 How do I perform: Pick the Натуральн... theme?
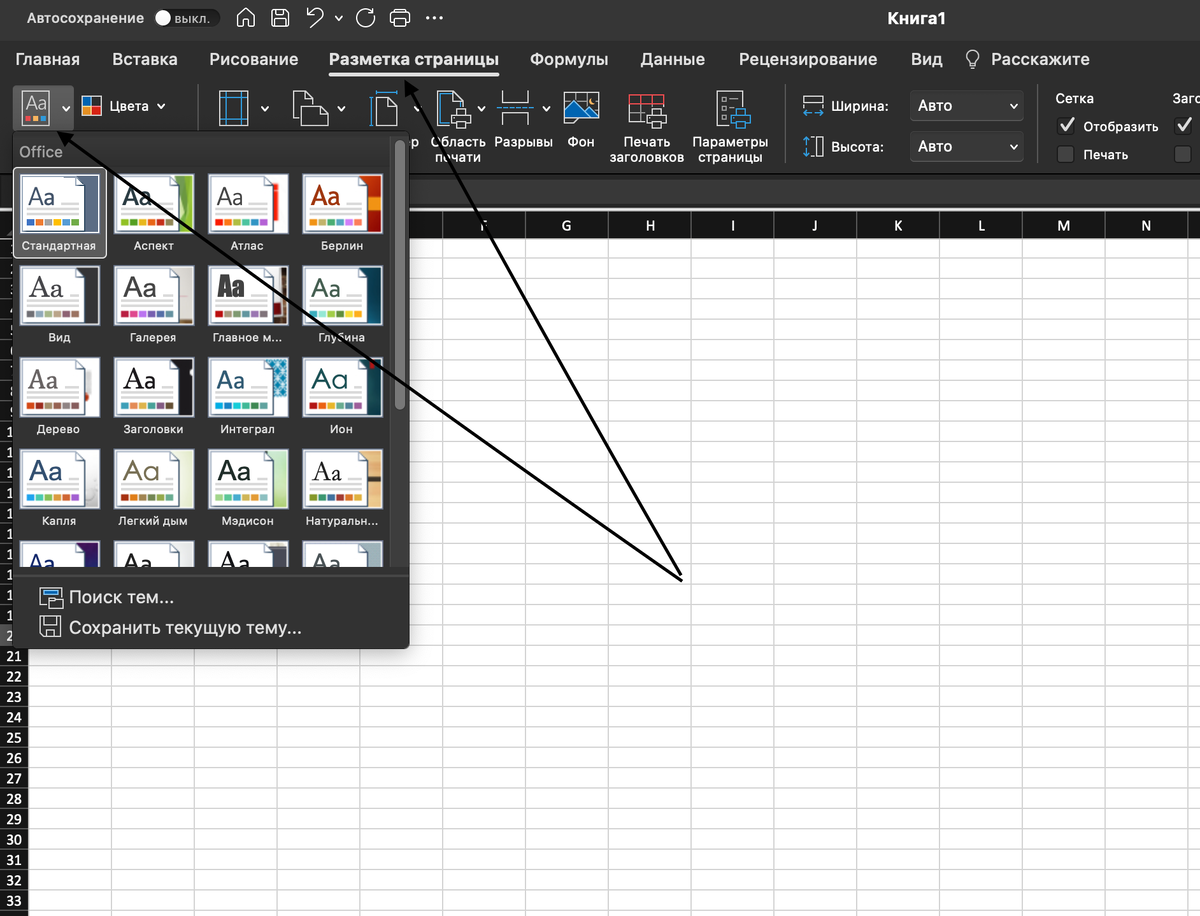click(x=341, y=489)
